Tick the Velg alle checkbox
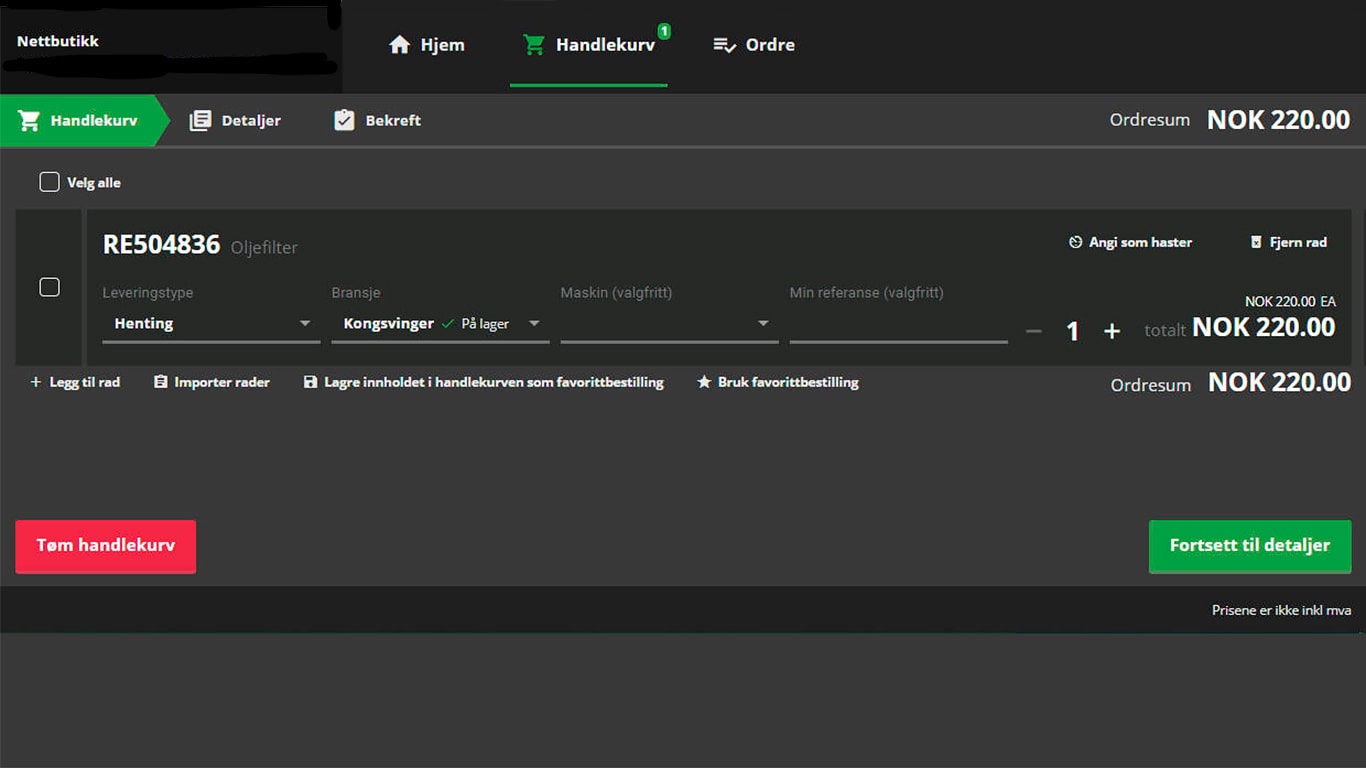This screenshot has width=1366, height=768. coord(49,182)
